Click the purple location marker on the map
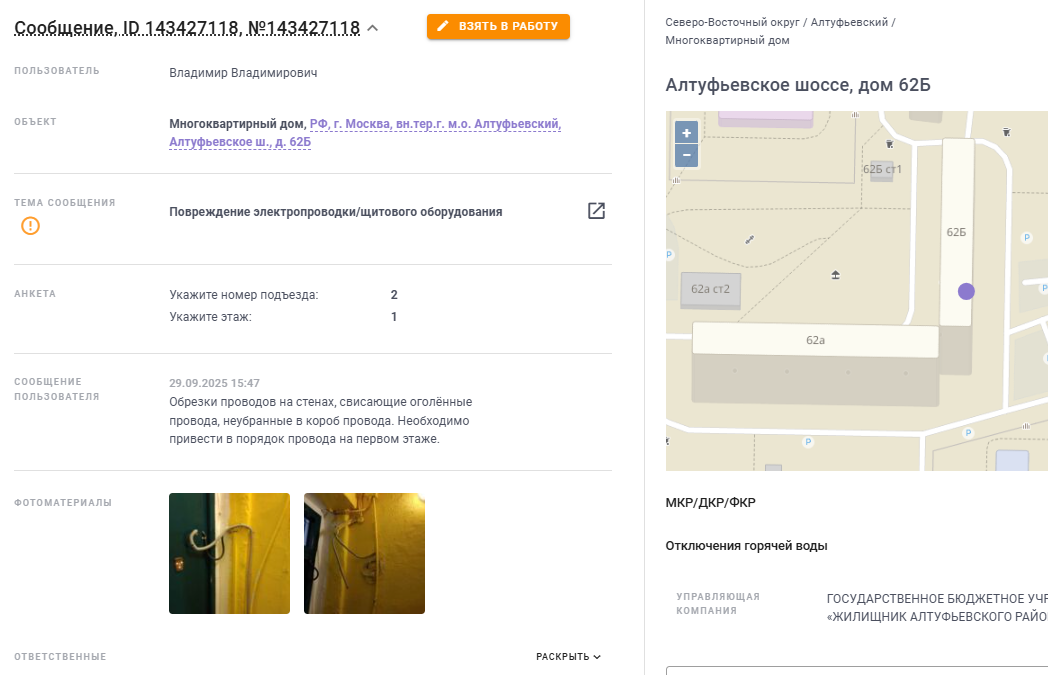The image size is (1048, 675). [x=966, y=291]
